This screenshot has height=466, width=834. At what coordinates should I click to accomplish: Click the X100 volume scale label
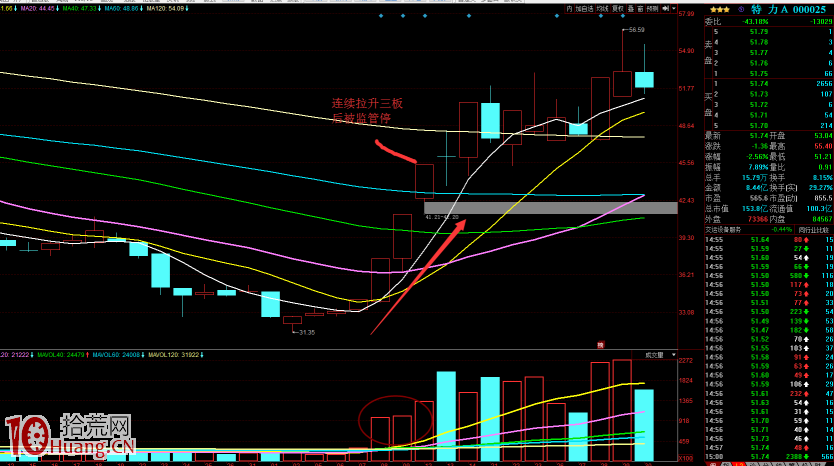(x=686, y=458)
